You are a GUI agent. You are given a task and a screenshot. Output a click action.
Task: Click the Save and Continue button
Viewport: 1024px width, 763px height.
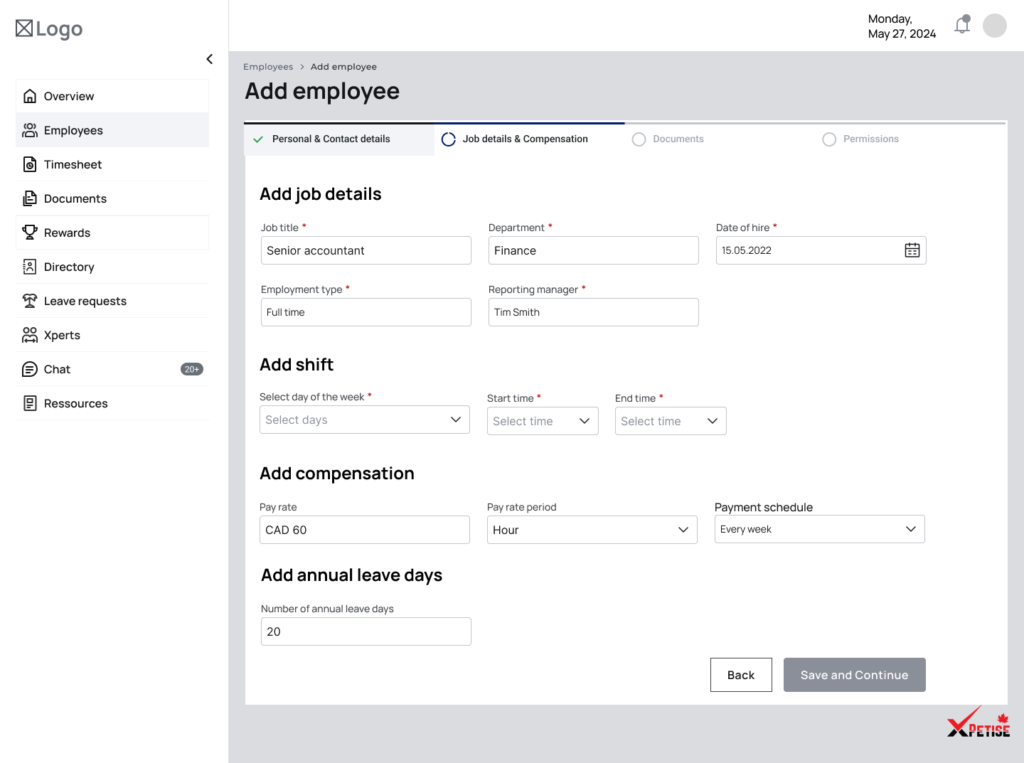click(854, 675)
